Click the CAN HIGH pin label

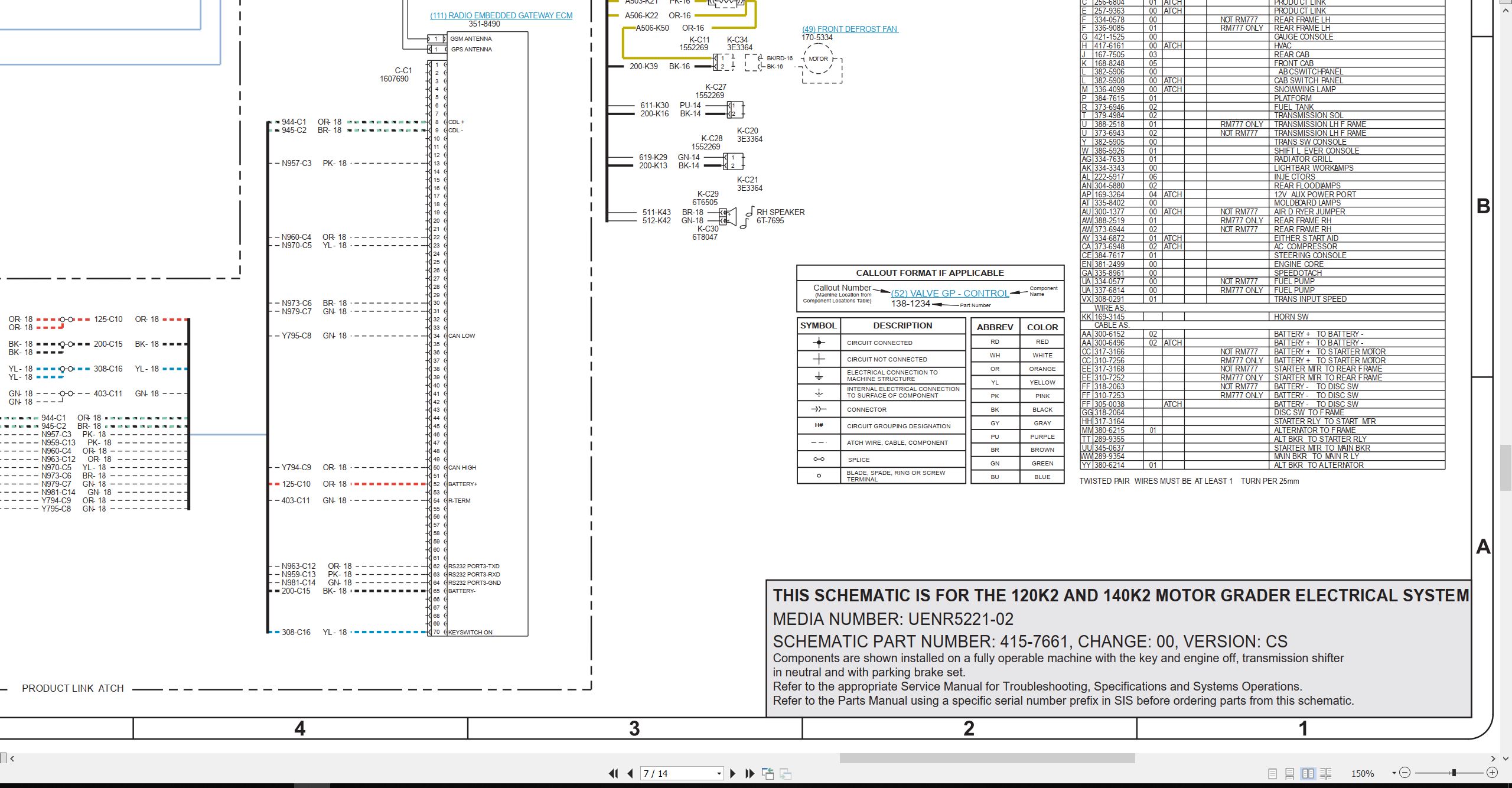pyautogui.click(x=462, y=467)
